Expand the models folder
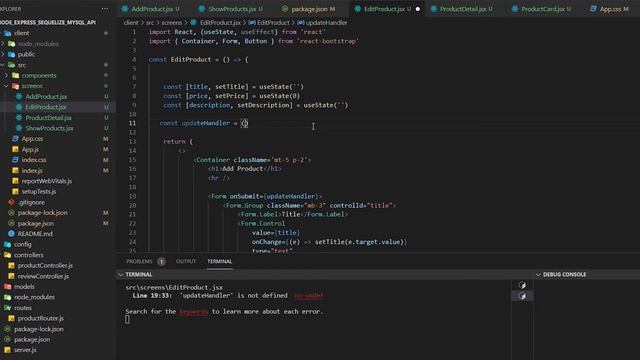Image resolution: width=640 pixels, height=360 pixels. coord(24,287)
